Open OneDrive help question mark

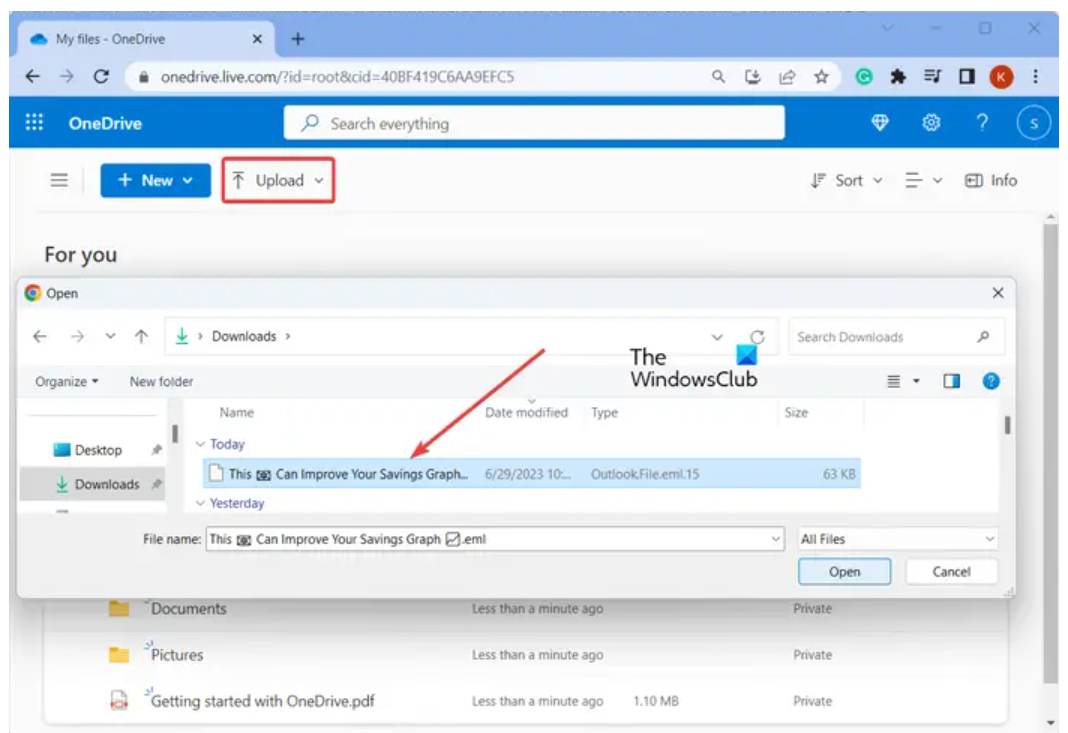point(982,123)
